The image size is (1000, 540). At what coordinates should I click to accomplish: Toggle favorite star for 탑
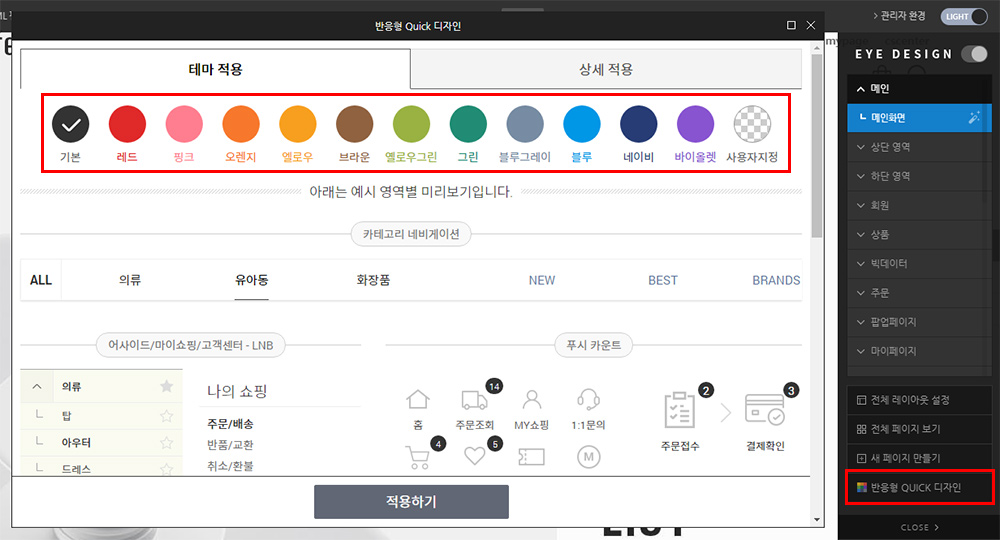coord(166,416)
